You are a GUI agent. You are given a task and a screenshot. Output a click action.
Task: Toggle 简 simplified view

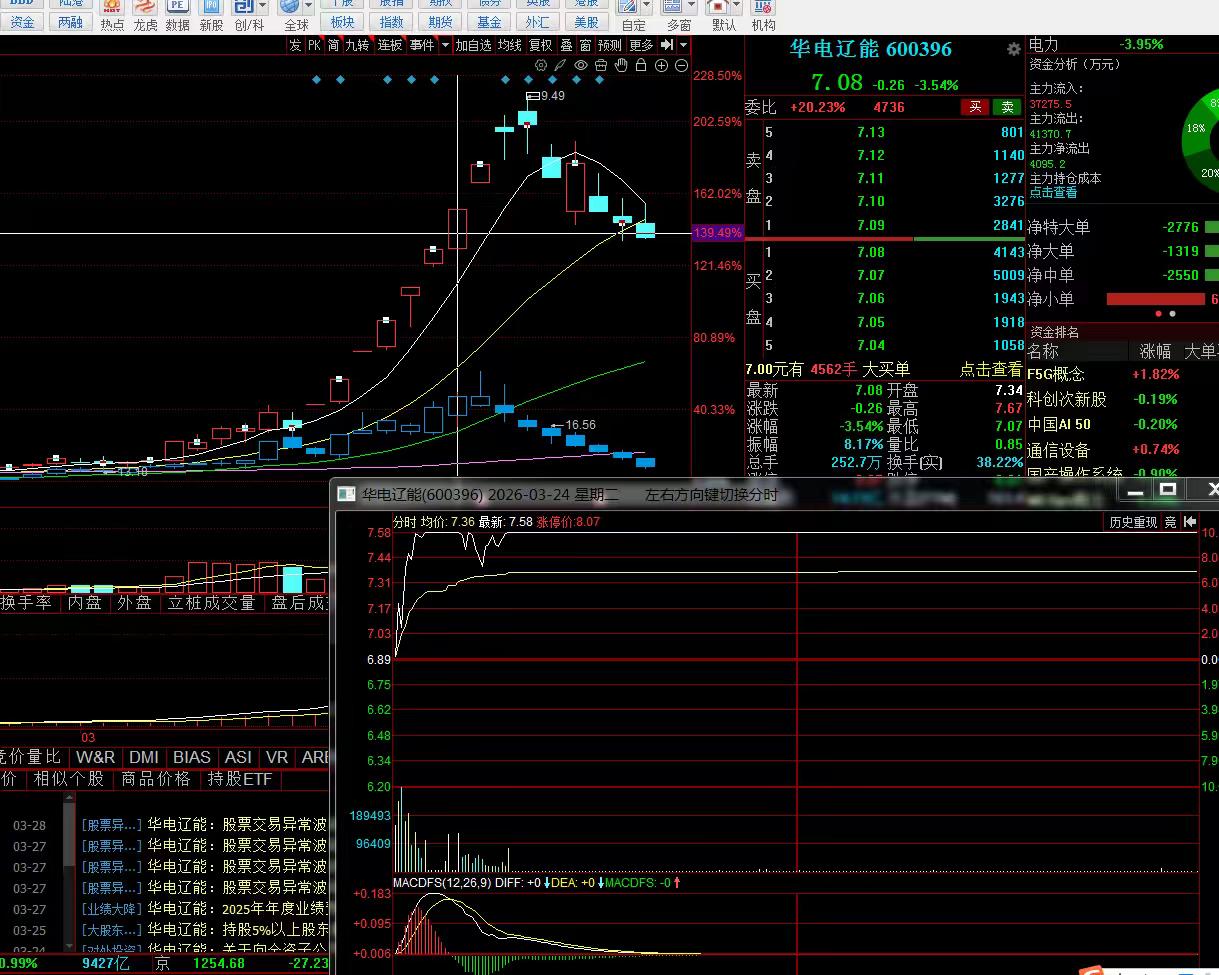pos(333,45)
